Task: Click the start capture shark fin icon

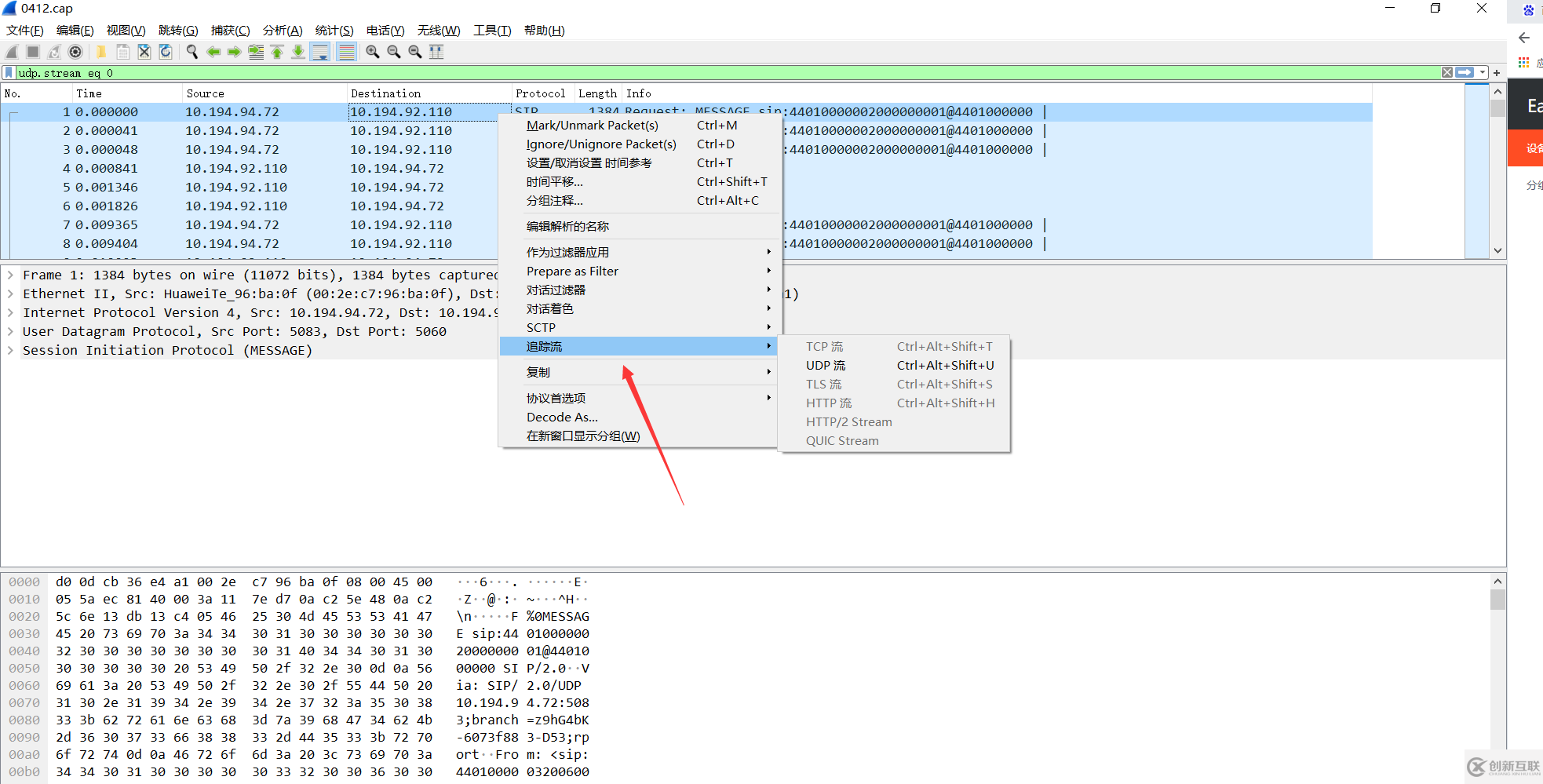Action: tap(12, 52)
